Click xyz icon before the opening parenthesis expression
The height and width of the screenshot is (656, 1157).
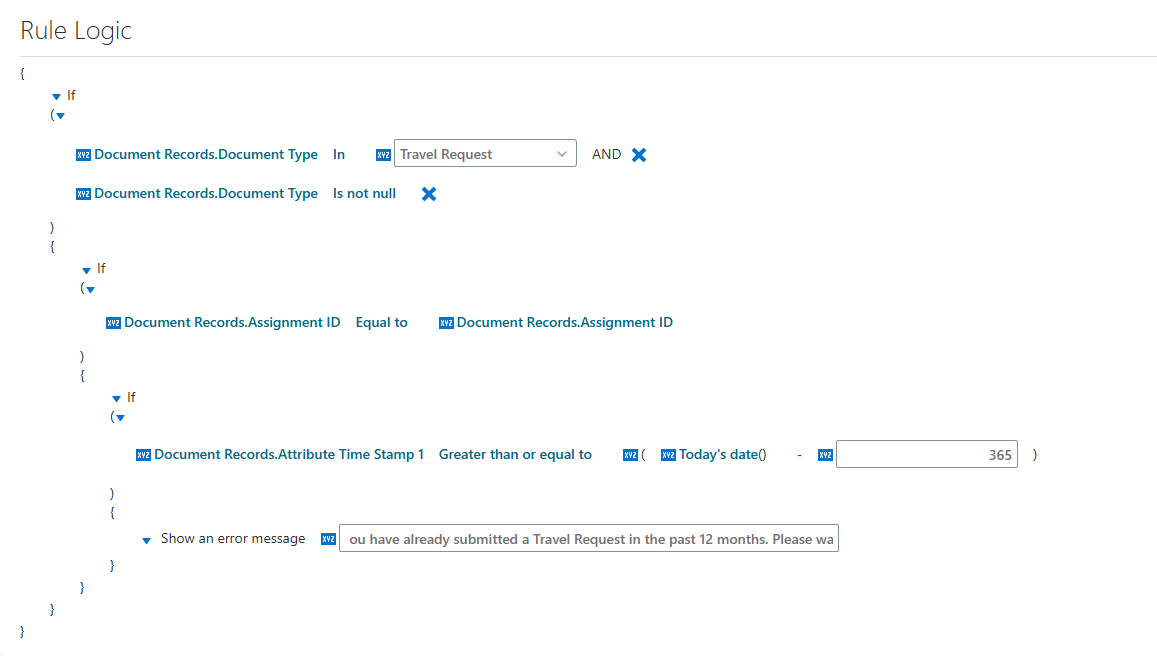pyautogui.click(x=630, y=455)
